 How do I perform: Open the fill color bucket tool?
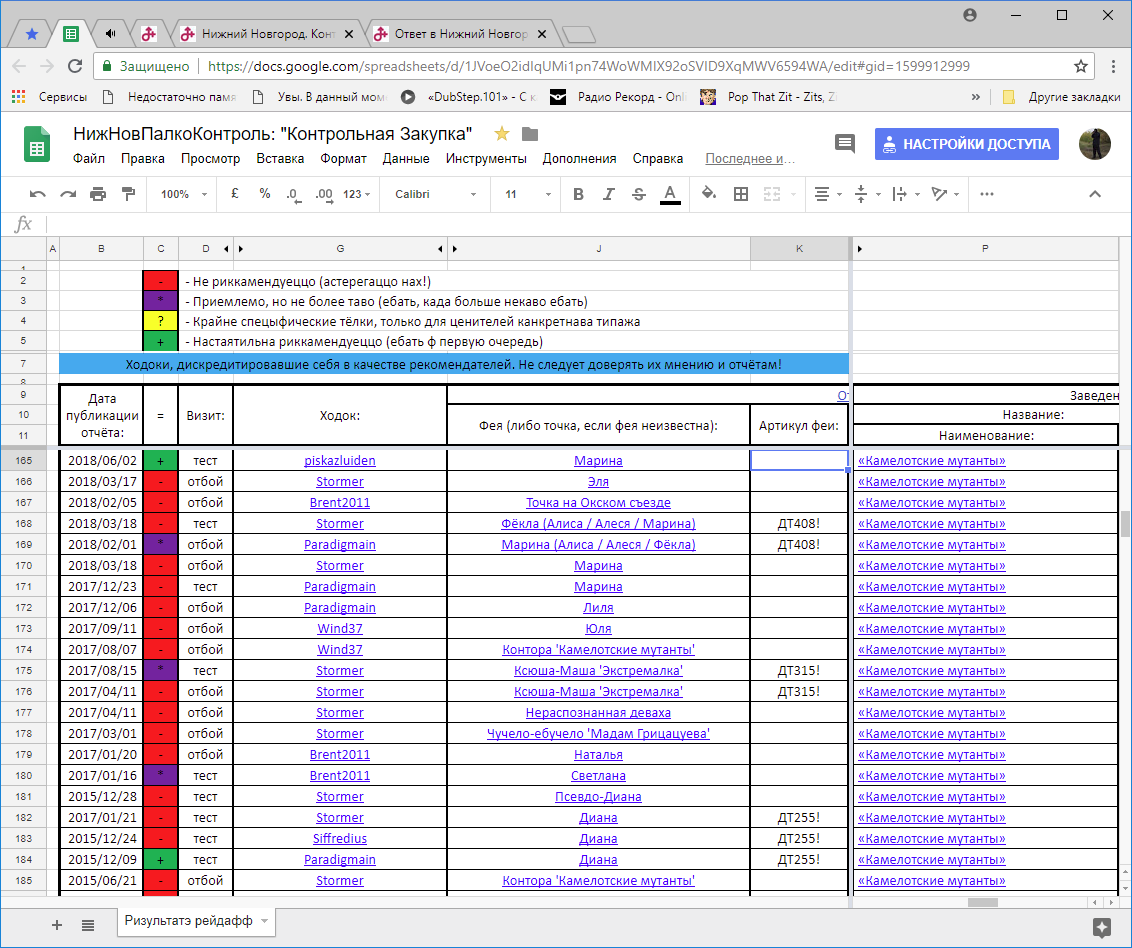pyautogui.click(x=709, y=194)
